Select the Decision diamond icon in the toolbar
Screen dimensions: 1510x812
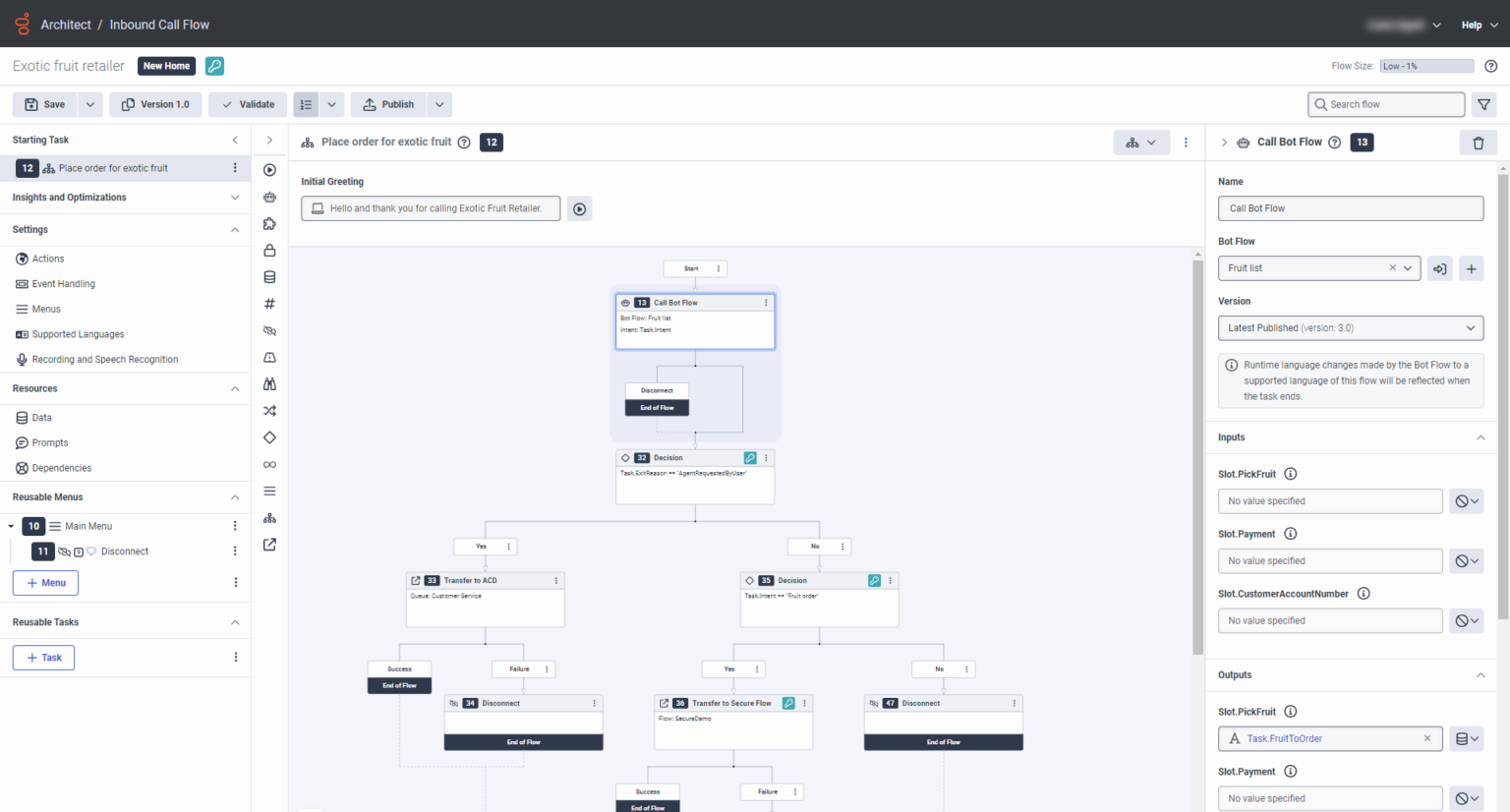[269, 437]
